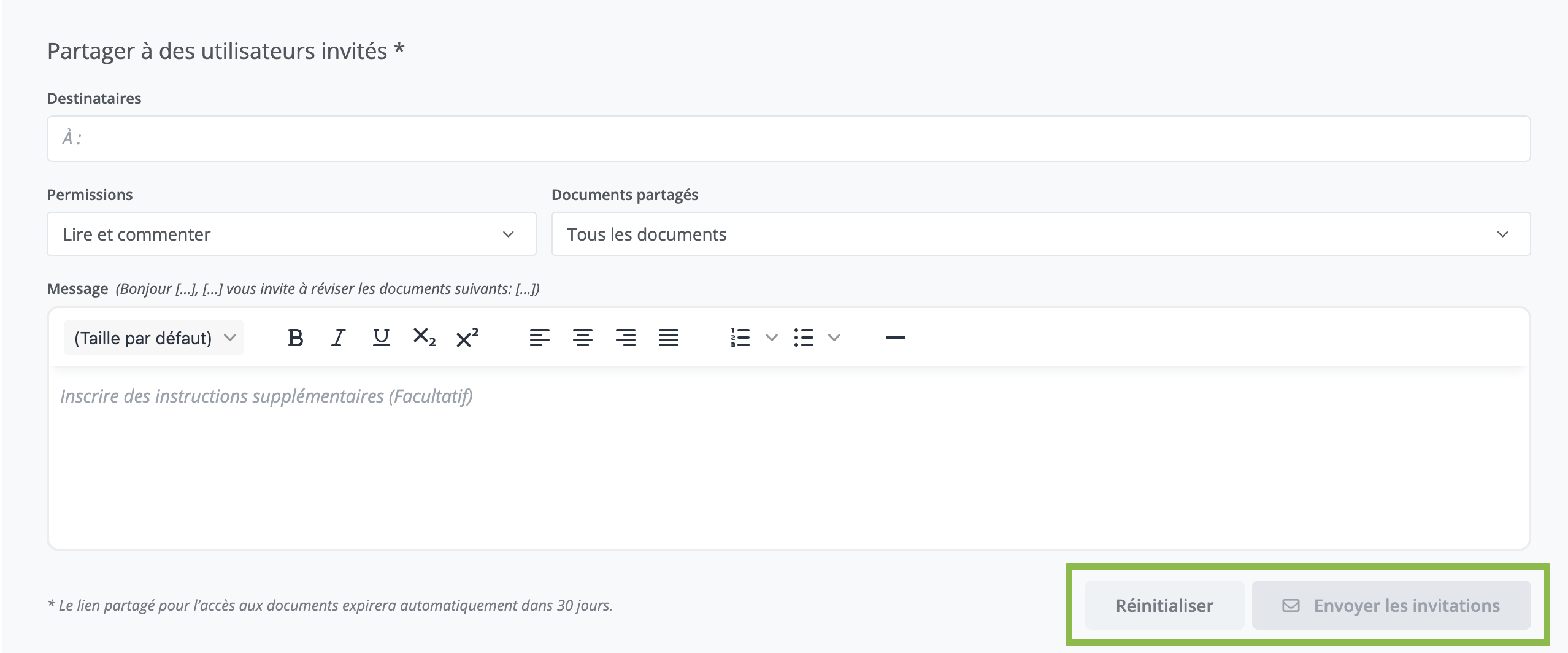Insert a horizontal line separator

895,338
